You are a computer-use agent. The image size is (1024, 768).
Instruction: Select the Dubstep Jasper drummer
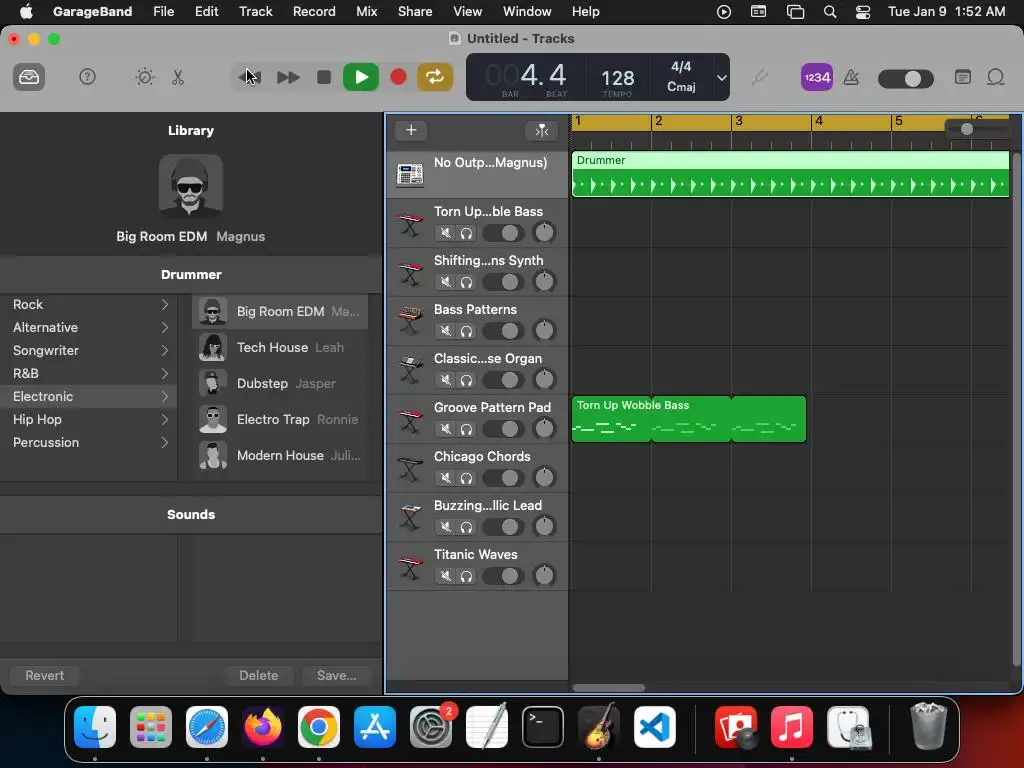[280, 383]
